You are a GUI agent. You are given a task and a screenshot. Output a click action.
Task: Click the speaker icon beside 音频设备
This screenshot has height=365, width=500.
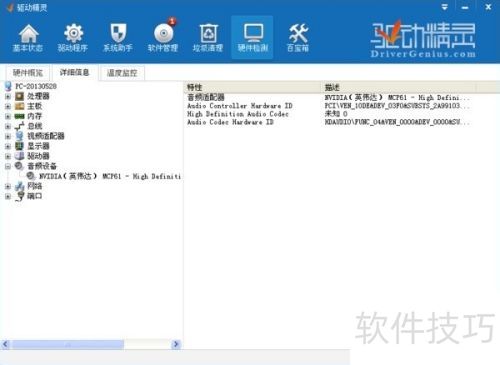coord(20,166)
